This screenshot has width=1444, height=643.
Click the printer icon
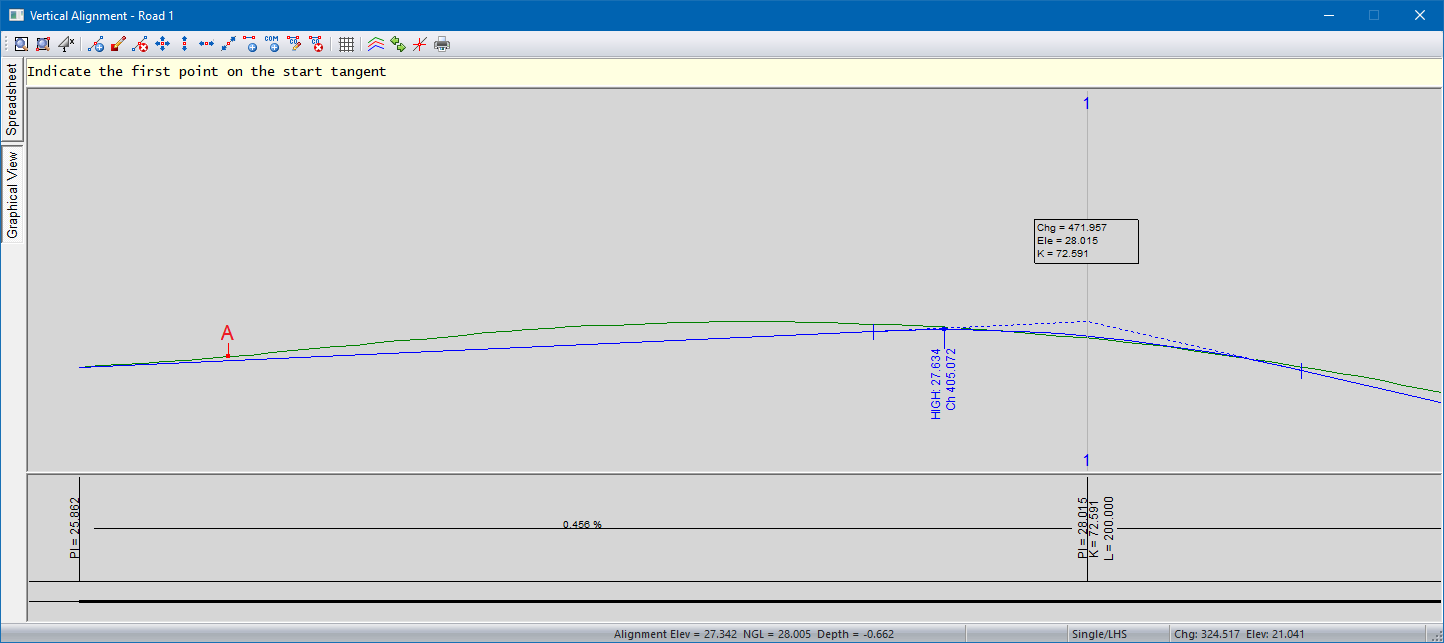pyautogui.click(x=442, y=44)
